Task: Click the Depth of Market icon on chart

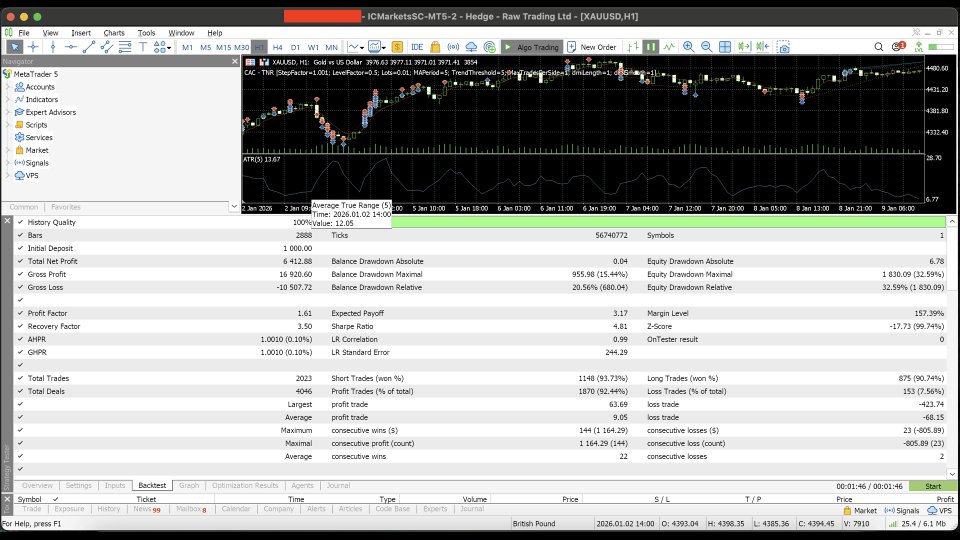Action: coord(250,62)
